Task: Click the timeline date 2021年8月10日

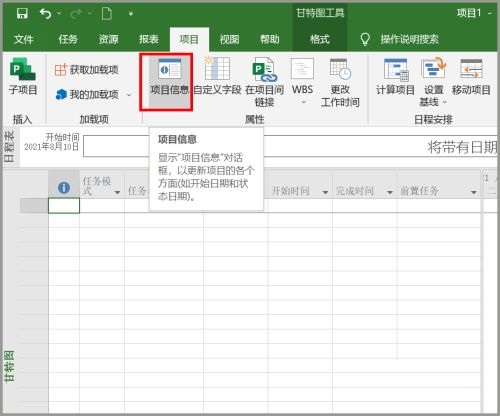Action: 52,147
